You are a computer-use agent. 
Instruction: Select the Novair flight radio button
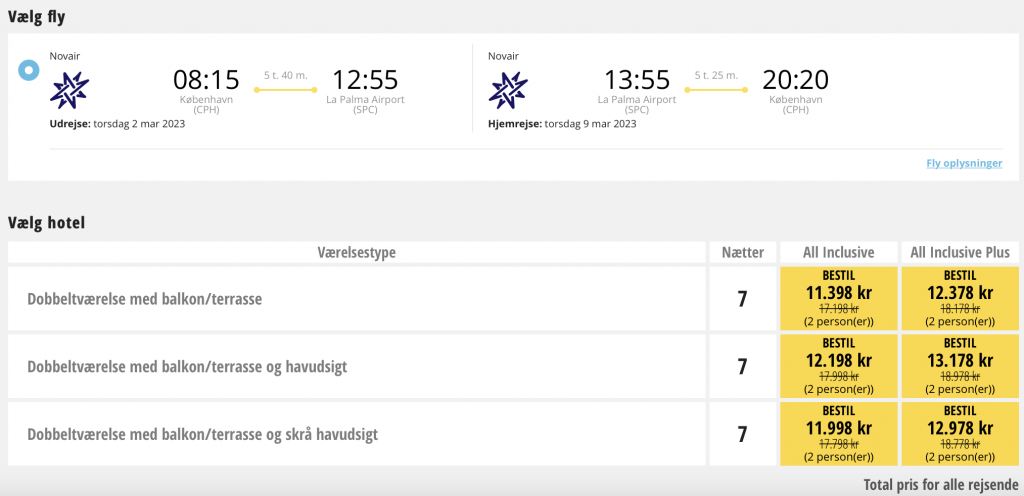point(29,70)
